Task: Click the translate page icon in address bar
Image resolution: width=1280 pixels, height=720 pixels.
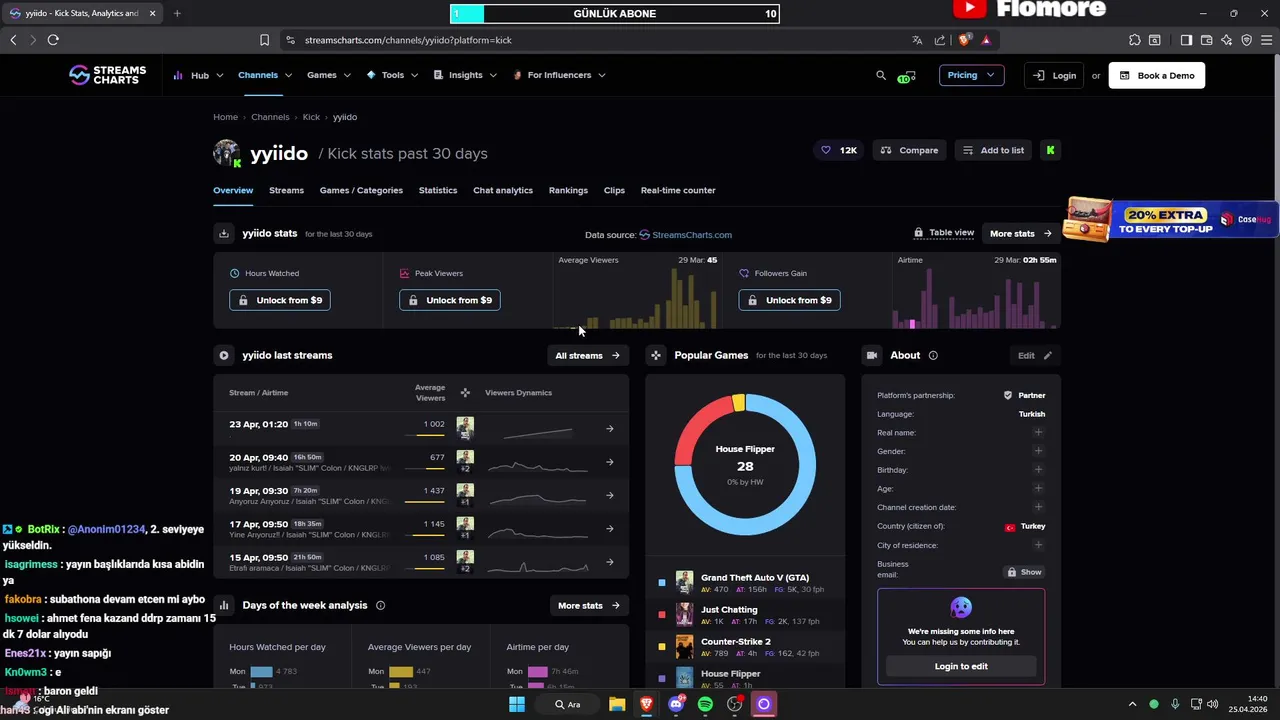Action: coord(917,40)
